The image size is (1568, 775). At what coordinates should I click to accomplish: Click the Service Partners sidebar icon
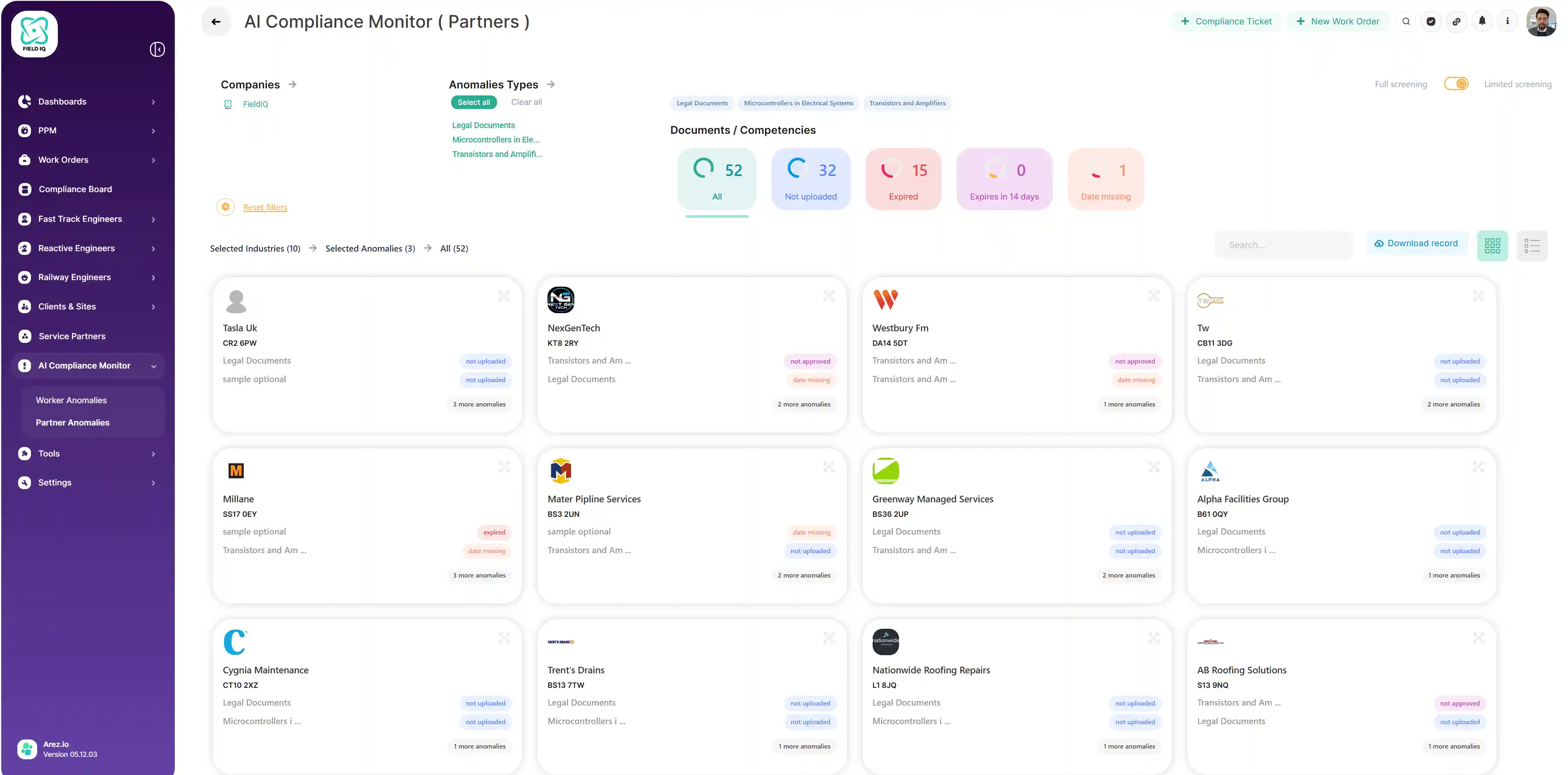pyautogui.click(x=25, y=336)
